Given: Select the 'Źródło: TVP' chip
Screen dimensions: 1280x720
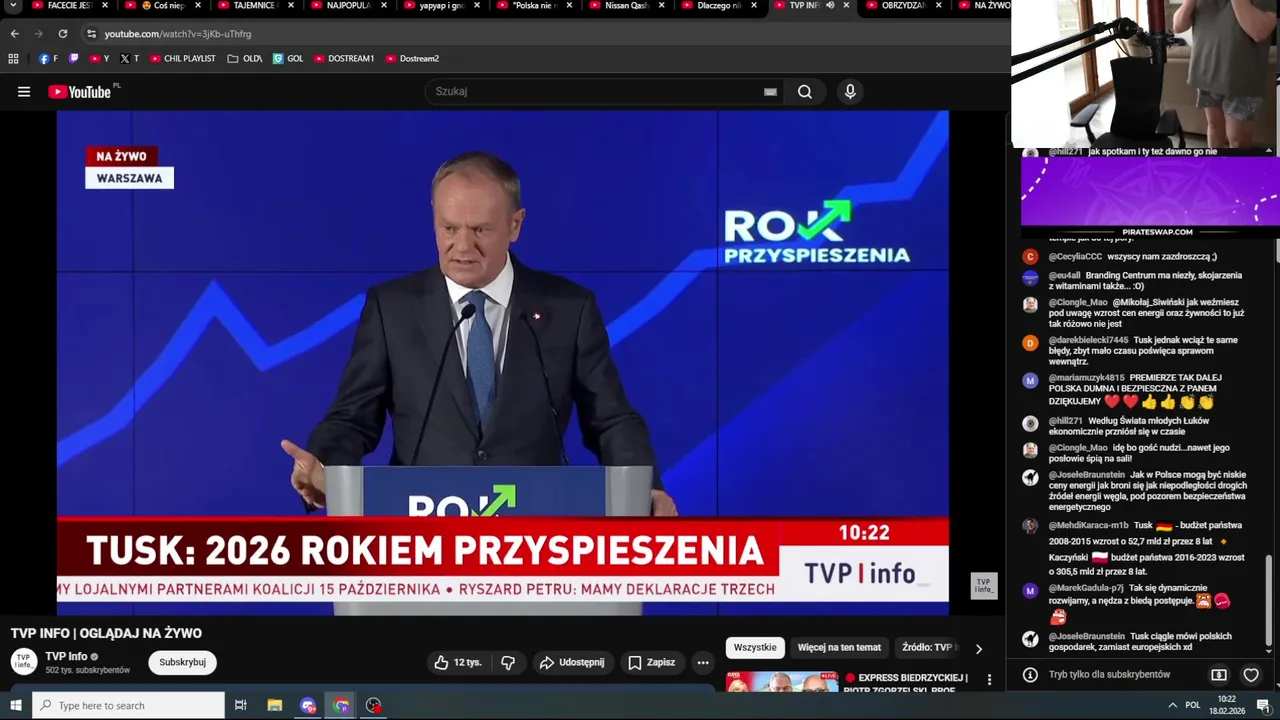Looking at the screenshot, I should pos(929,648).
